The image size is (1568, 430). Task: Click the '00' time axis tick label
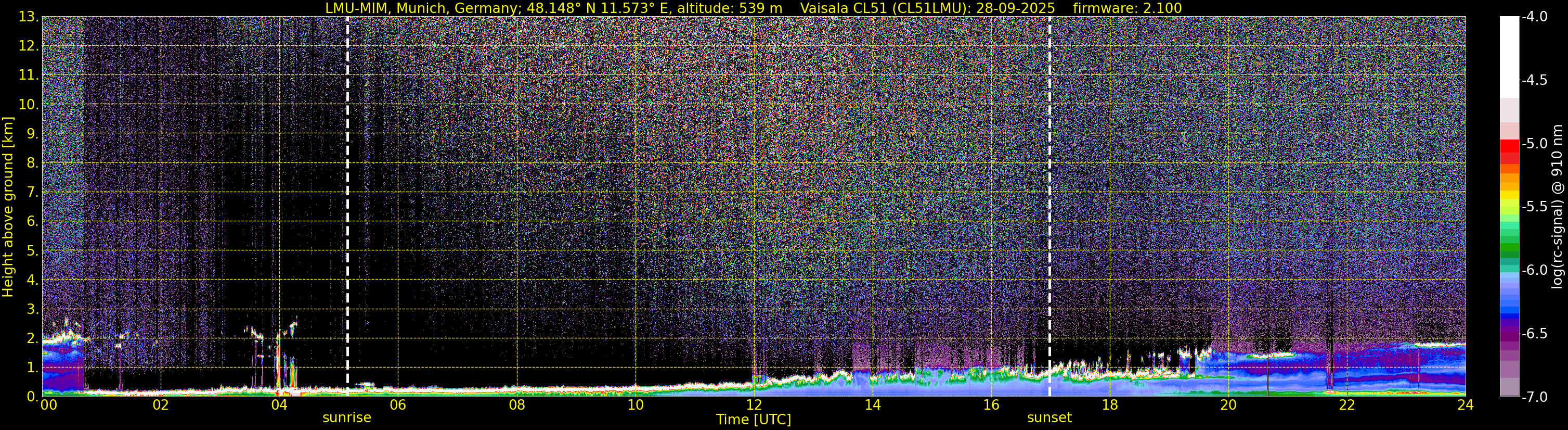point(49,405)
